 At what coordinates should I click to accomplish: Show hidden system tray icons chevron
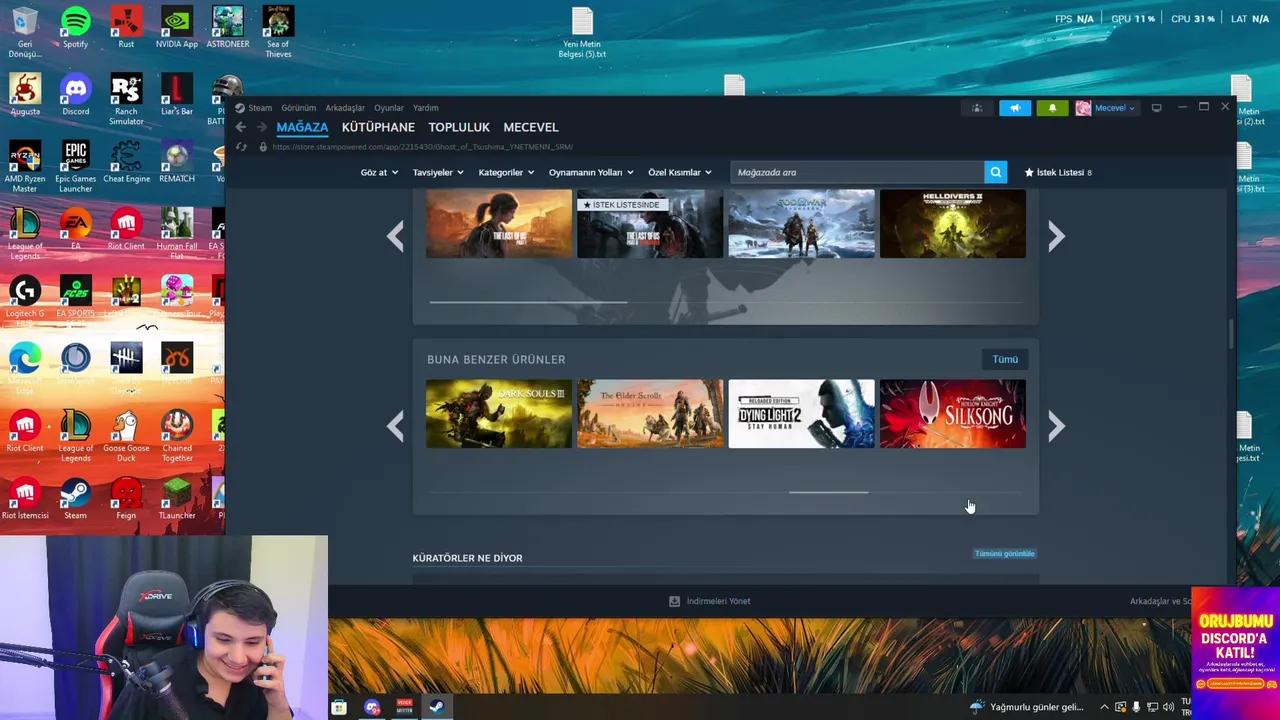click(1104, 707)
